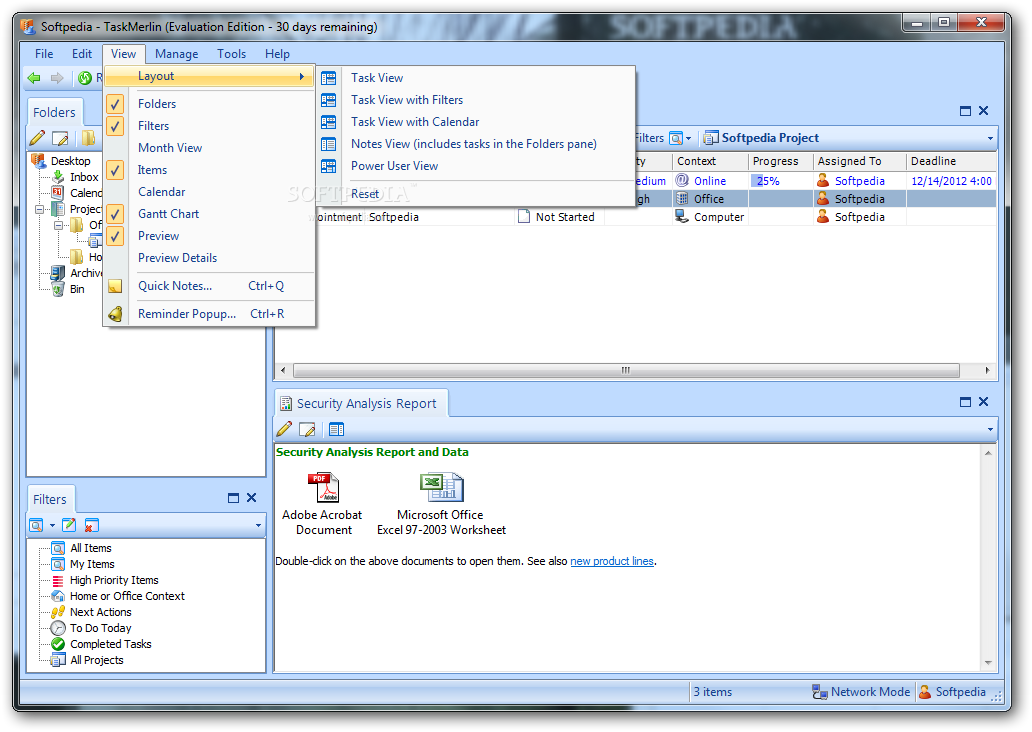
Task: Click the Power User View icon
Action: tap(328, 167)
